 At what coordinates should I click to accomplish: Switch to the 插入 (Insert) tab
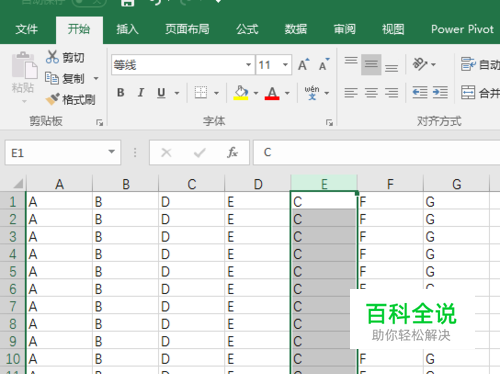(x=127, y=29)
